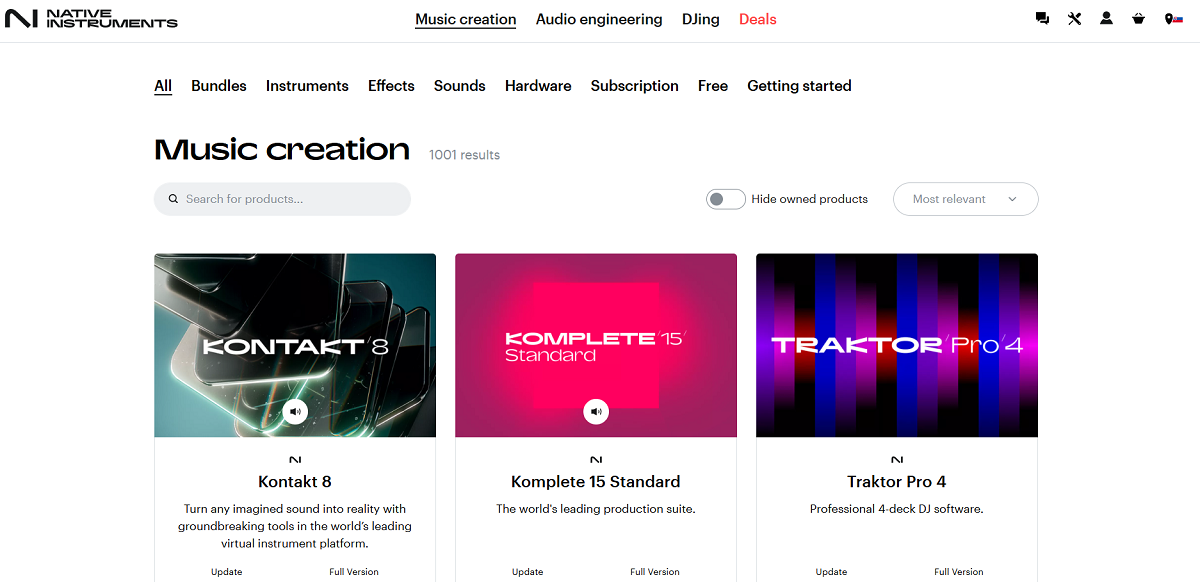Open sorting options next to the filter toggle
The image size is (1200, 582).
pyautogui.click(x=964, y=199)
